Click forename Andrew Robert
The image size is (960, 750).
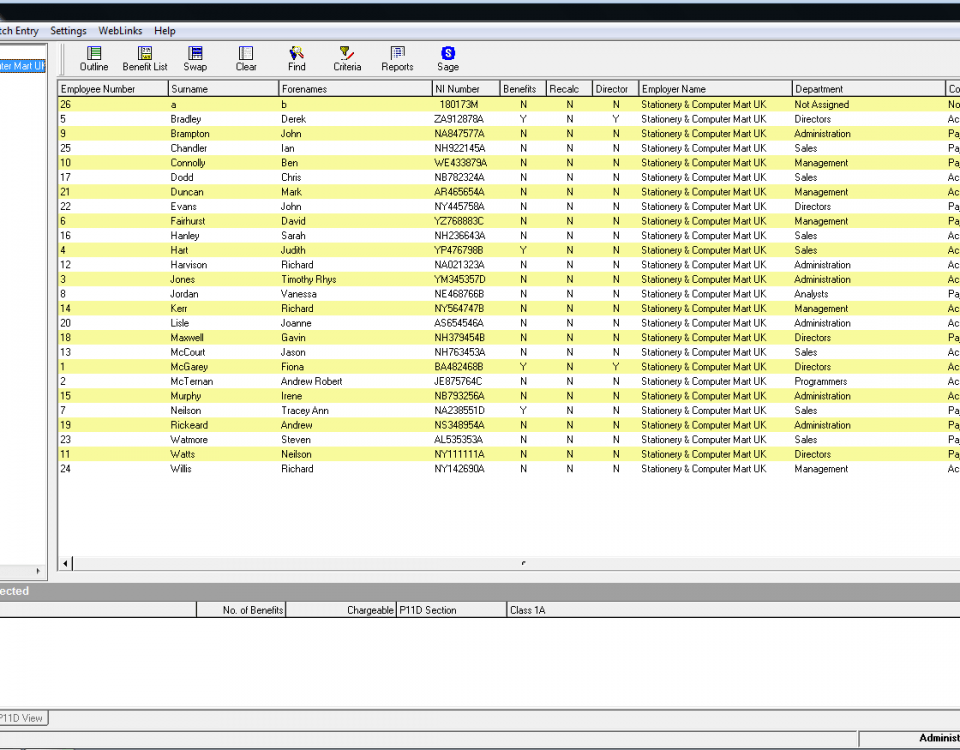(312, 381)
